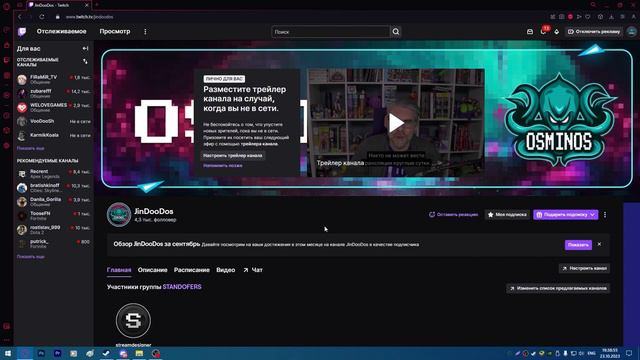Click the search magnifier button
This screenshot has height=360, width=640.
coord(396,31)
